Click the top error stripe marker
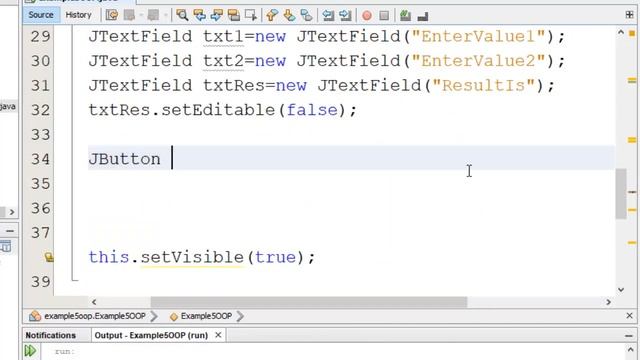Viewport: 640px width, 360px height. click(632, 34)
